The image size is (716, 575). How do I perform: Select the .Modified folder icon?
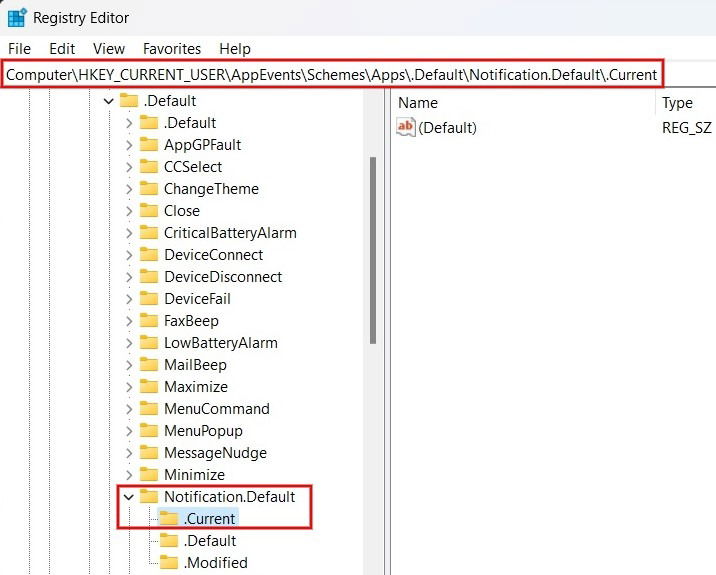(169, 563)
